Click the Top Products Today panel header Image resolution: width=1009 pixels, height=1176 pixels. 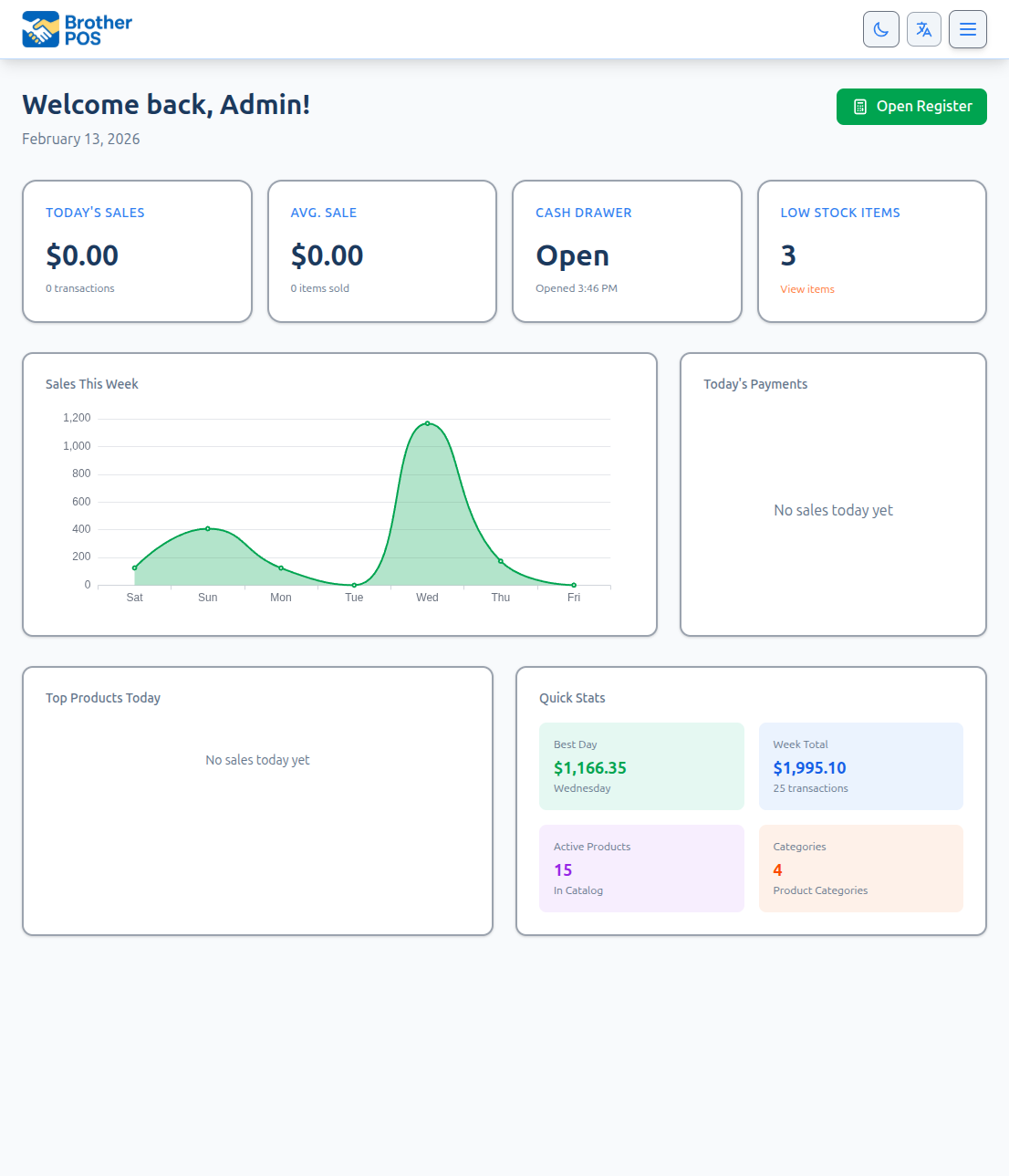coord(102,698)
